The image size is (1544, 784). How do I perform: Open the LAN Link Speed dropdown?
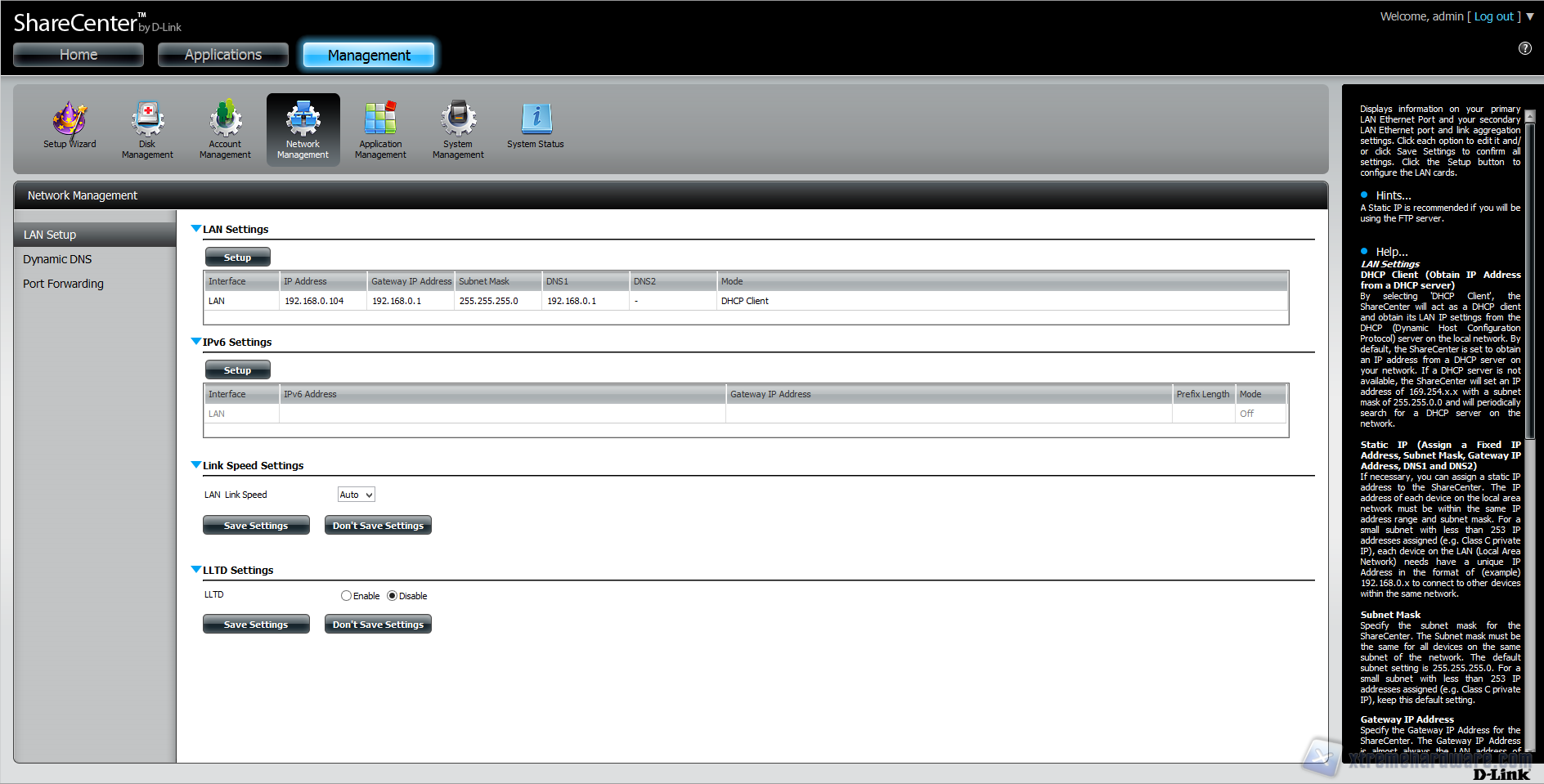coord(357,495)
